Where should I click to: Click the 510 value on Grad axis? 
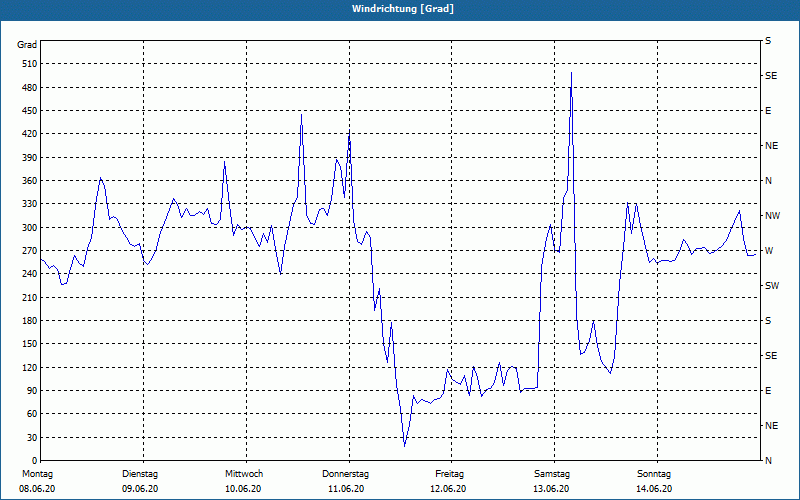(30, 64)
